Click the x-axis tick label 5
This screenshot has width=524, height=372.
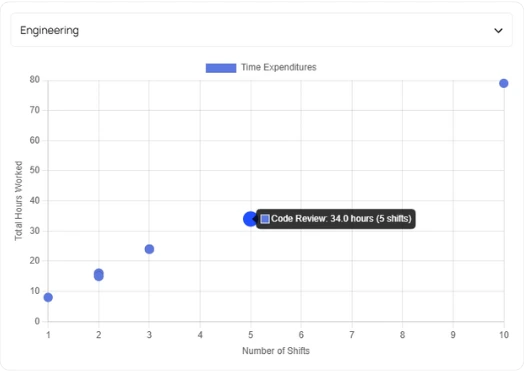coord(251,335)
